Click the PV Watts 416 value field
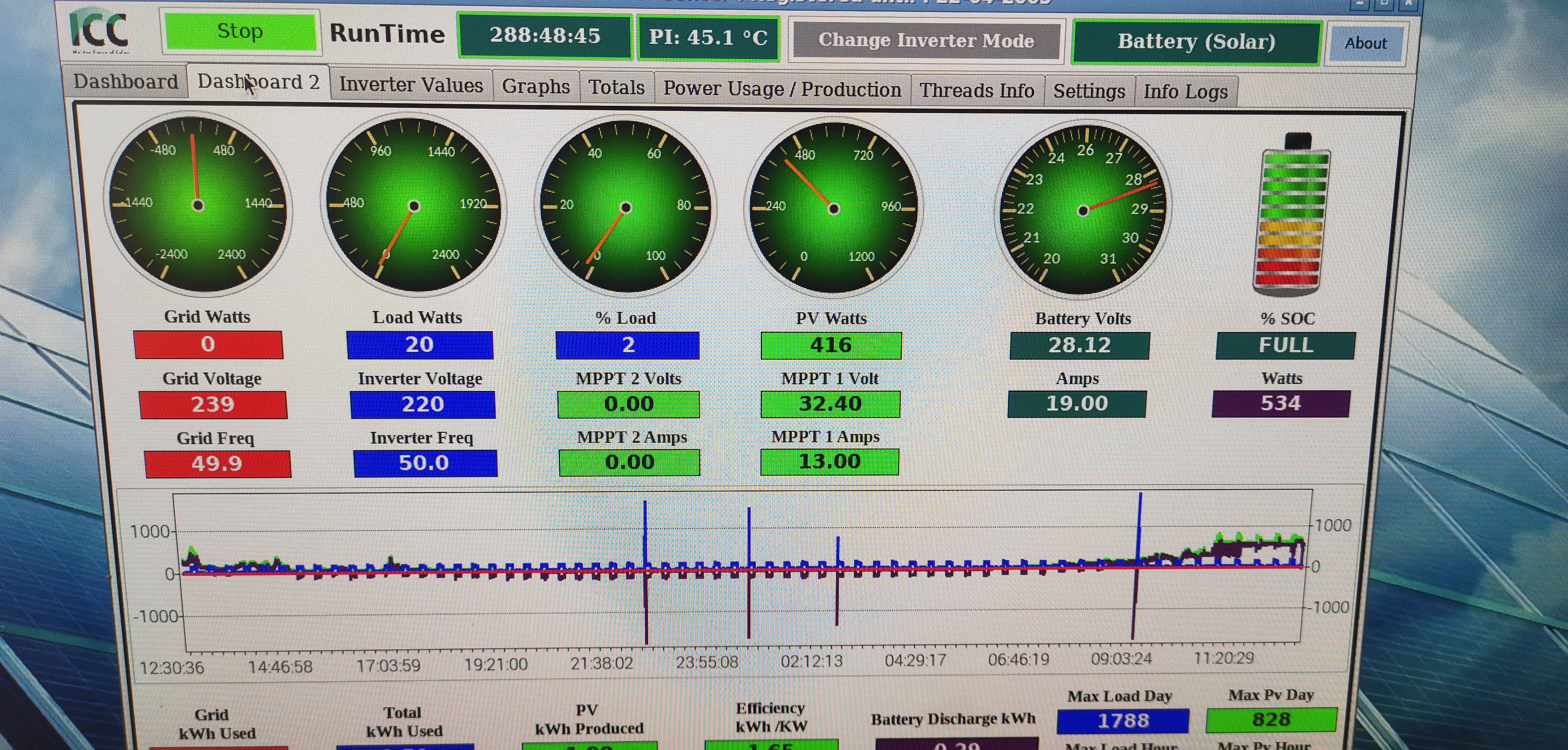Image resolution: width=1568 pixels, height=750 pixels. click(831, 345)
